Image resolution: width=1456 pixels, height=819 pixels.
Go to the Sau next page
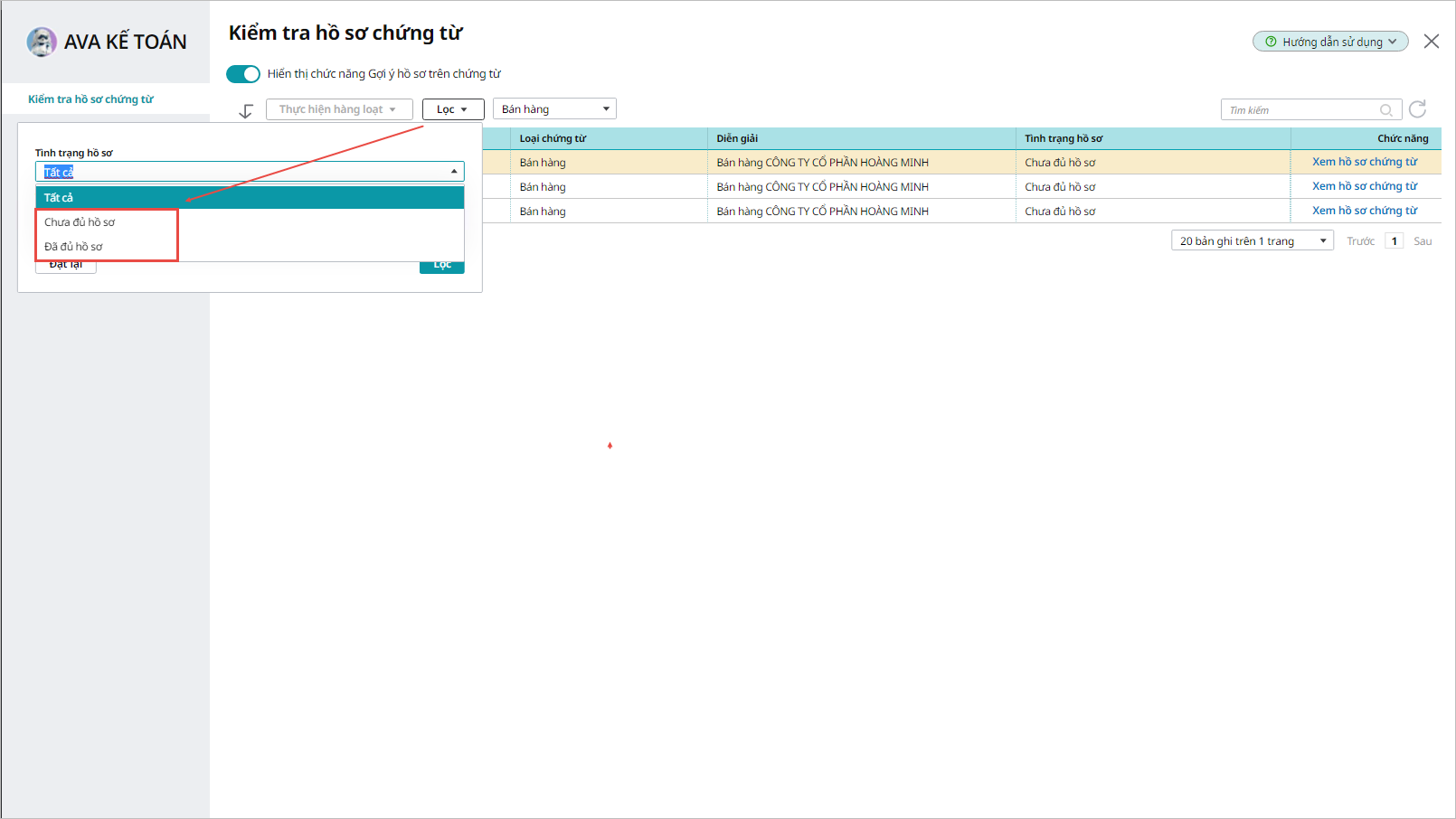(x=1422, y=241)
